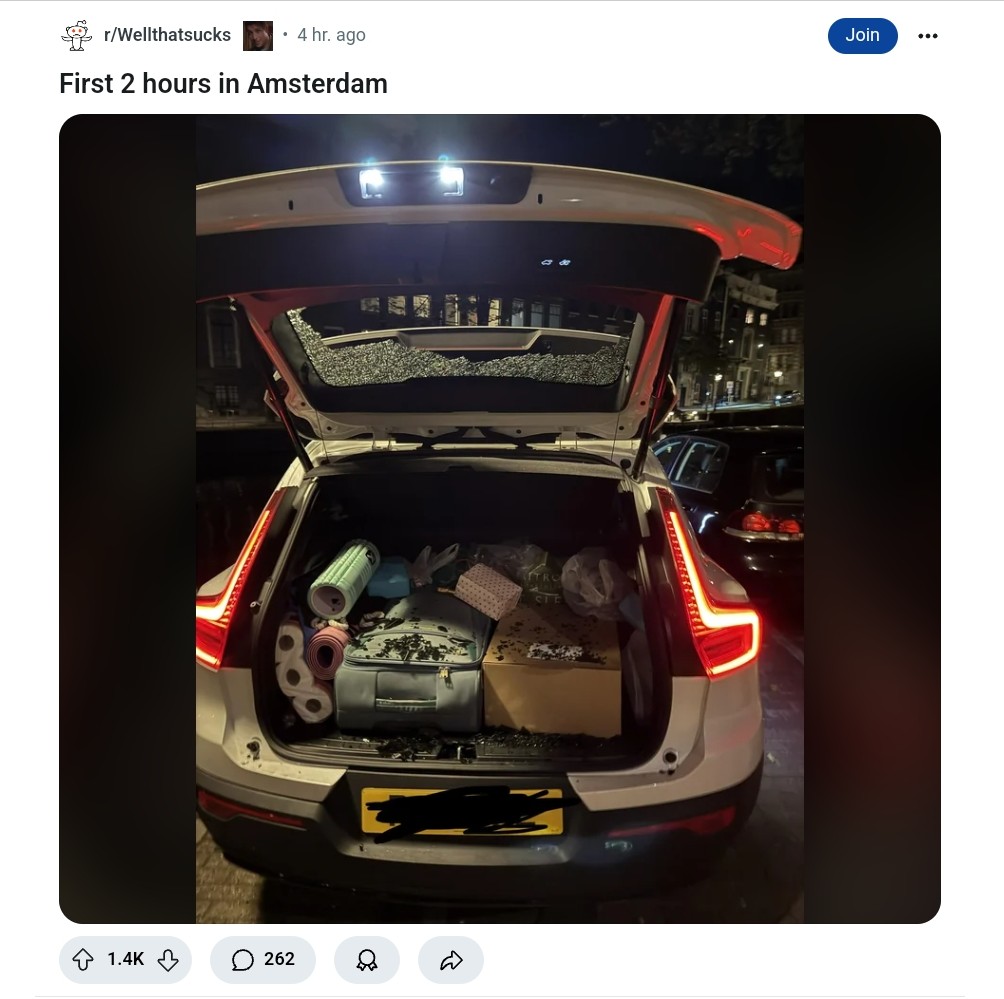Click the subreddit snoo avatar icon
Viewport: 1004px width, 999px height.
coord(77,35)
